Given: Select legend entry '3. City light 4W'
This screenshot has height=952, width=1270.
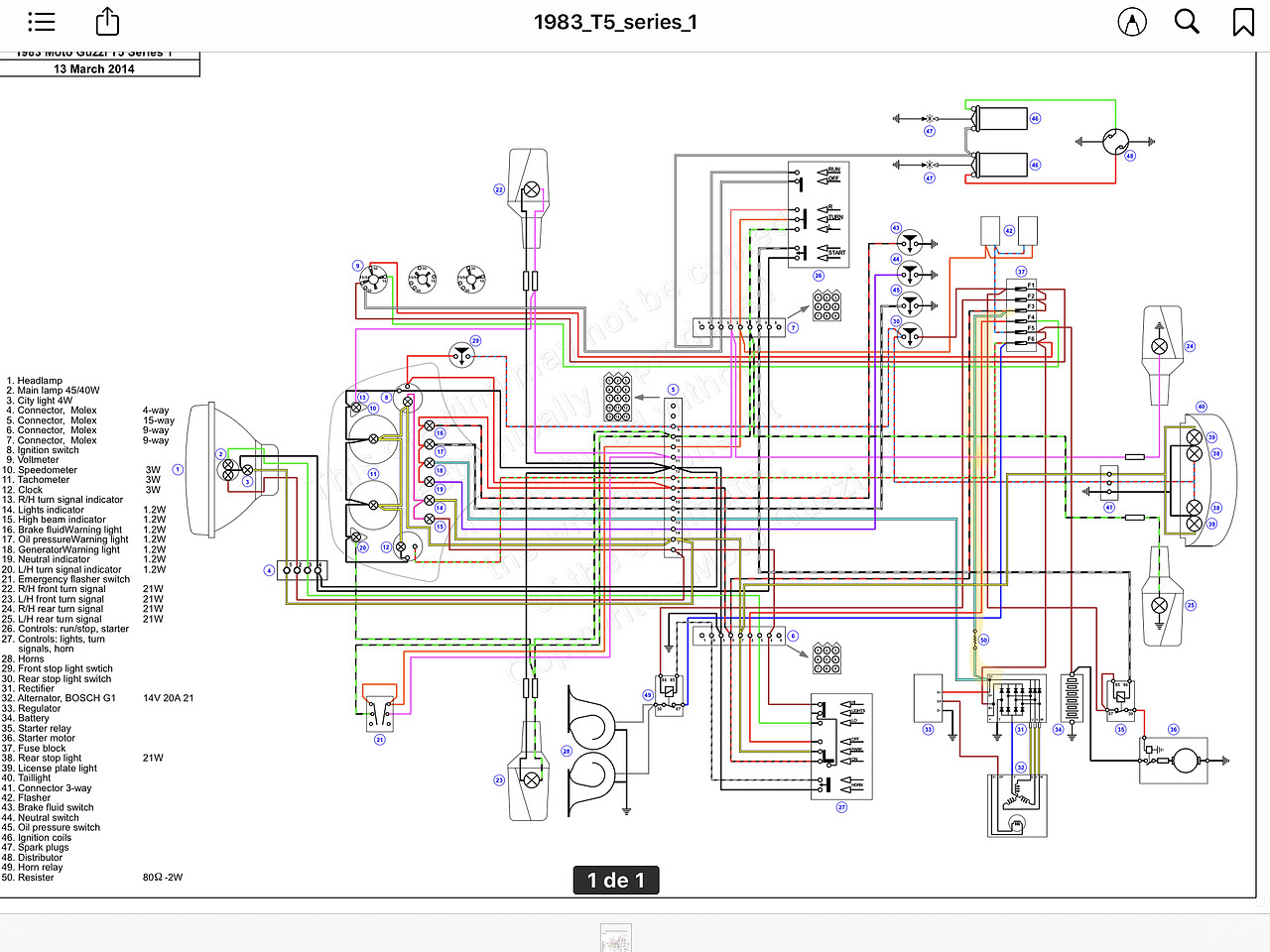Looking at the screenshot, I should pyautogui.click(x=40, y=401).
